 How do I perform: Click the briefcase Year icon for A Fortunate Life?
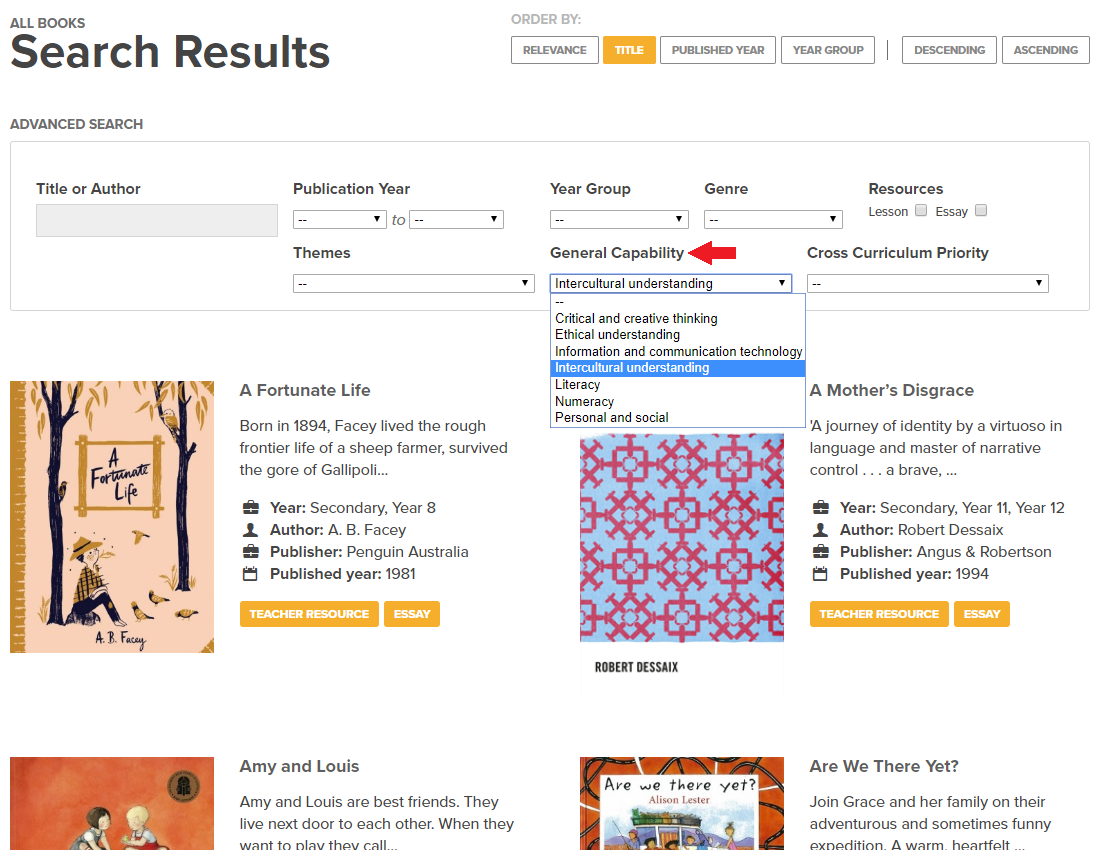coord(250,508)
